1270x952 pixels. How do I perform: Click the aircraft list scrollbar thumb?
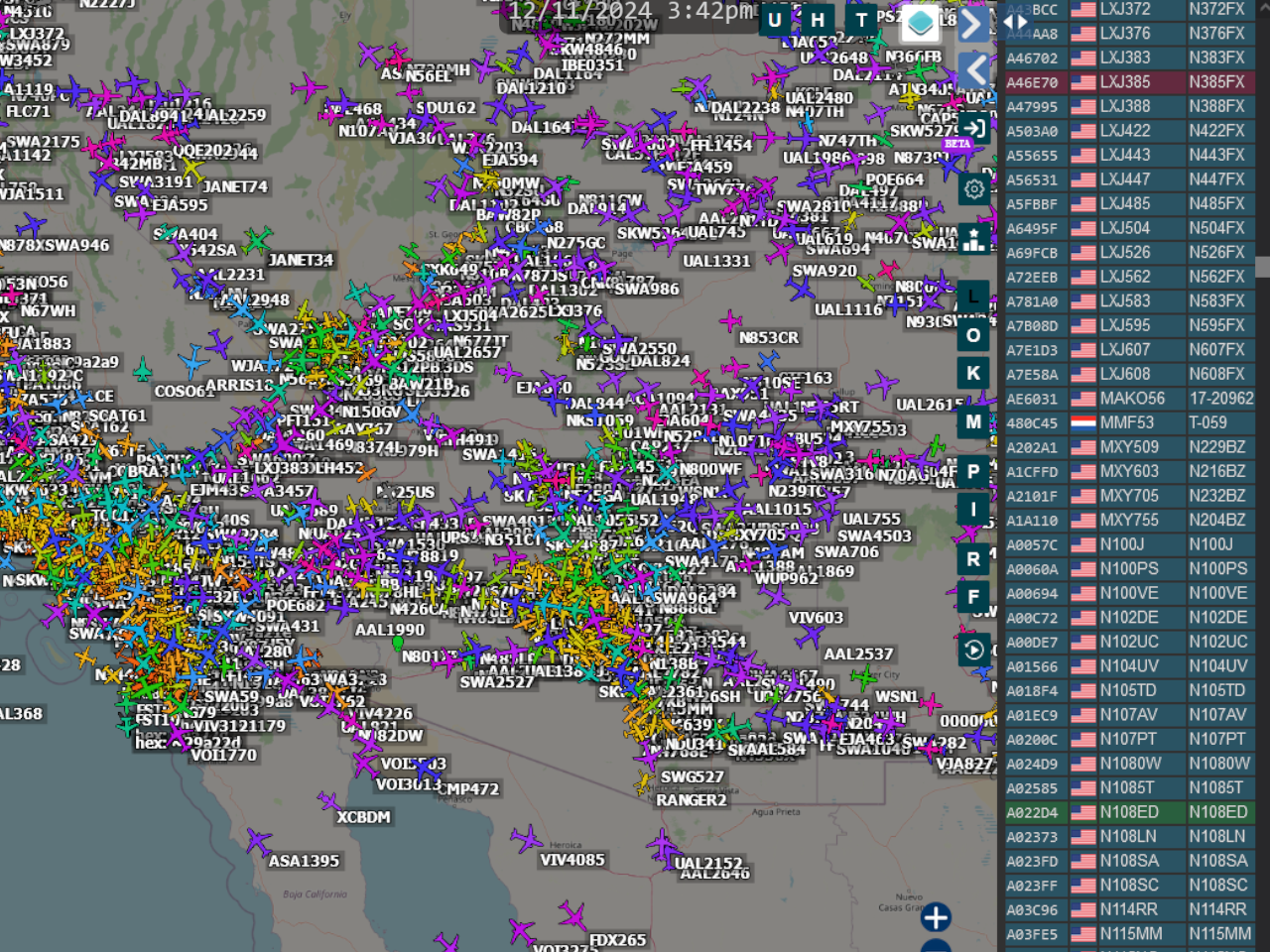coord(1262,266)
